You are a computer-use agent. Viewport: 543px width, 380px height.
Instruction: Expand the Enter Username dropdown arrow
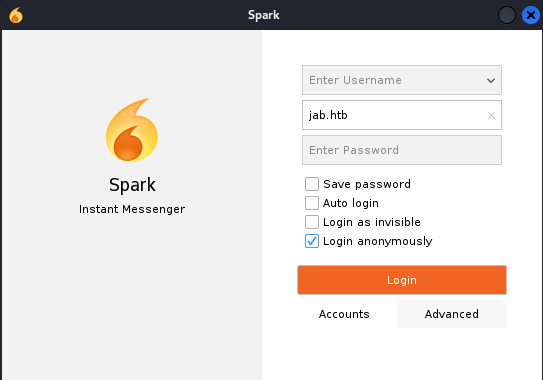(x=491, y=81)
